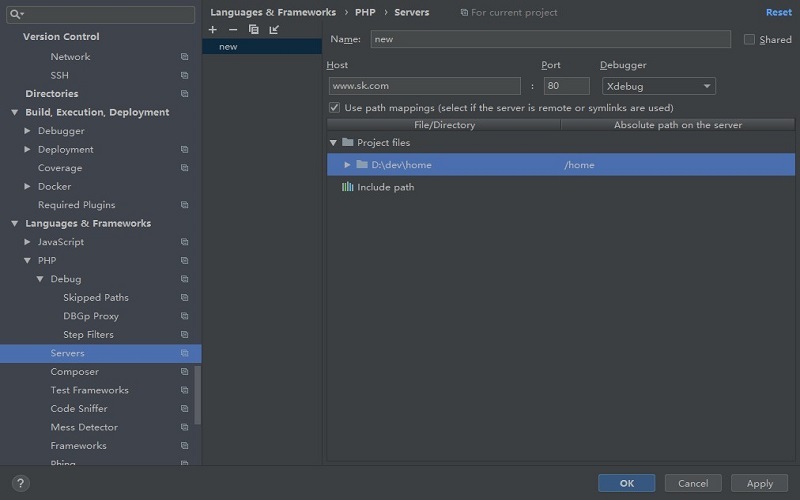Click the settings tree vertical scrollbar

pyautogui.click(x=198, y=395)
